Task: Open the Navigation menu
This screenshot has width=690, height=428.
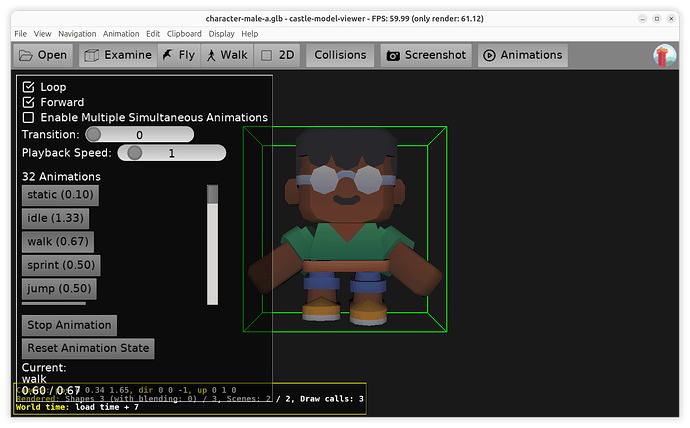Action: click(x=77, y=34)
